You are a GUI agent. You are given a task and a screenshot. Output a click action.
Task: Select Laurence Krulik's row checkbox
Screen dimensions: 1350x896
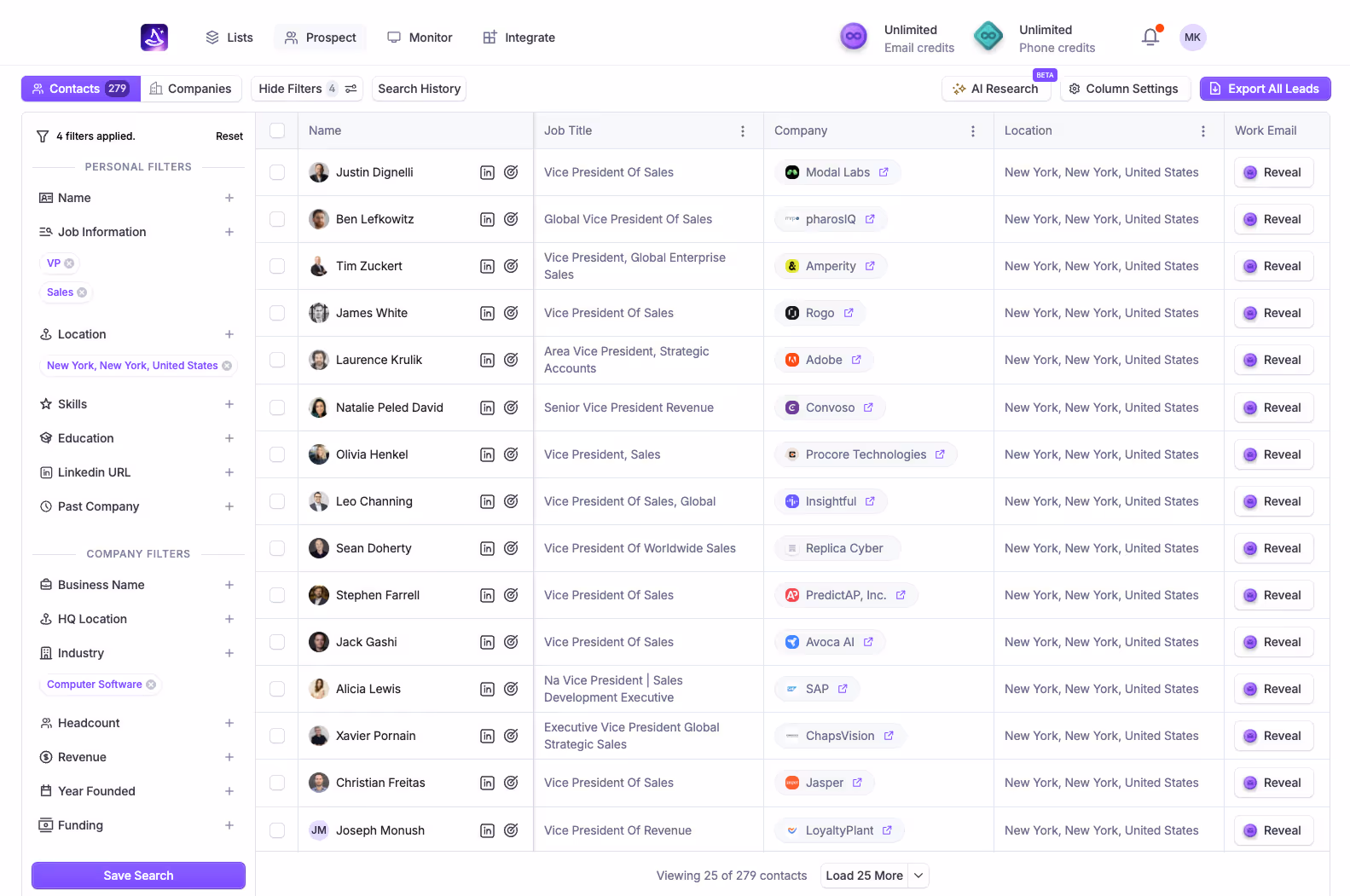click(277, 360)
